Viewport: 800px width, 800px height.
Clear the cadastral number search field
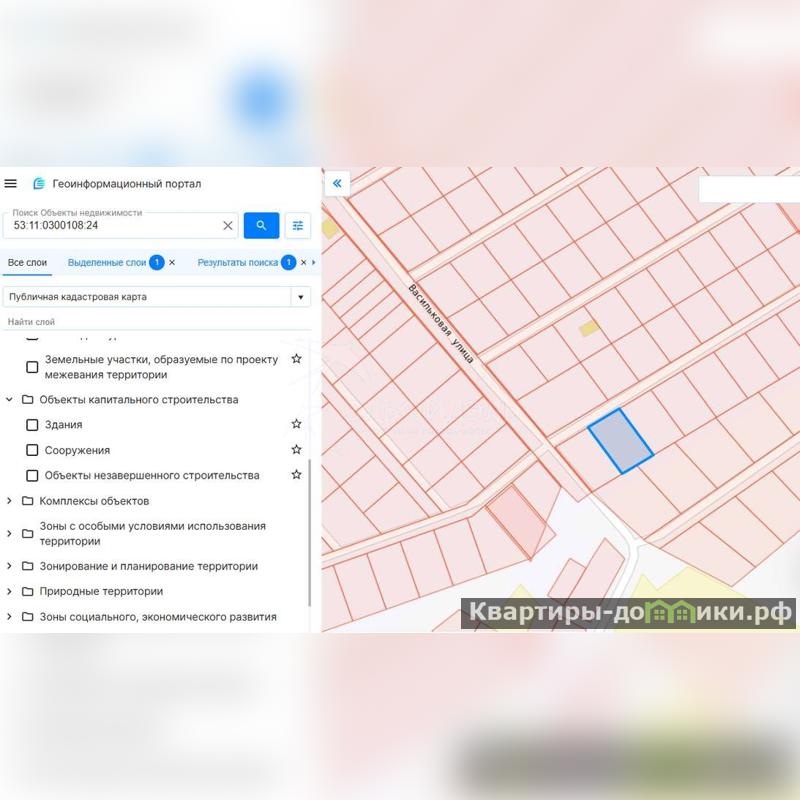(228, 226)
